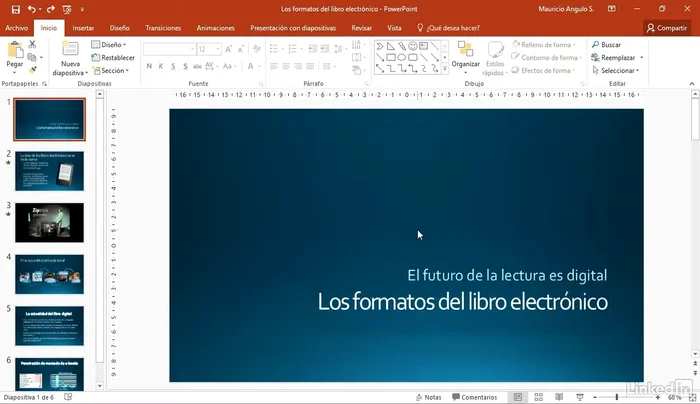The image size is (700, 404).
Task: Switch to Normal view icon
Action: pyautogui.click(x=518, y=397)
